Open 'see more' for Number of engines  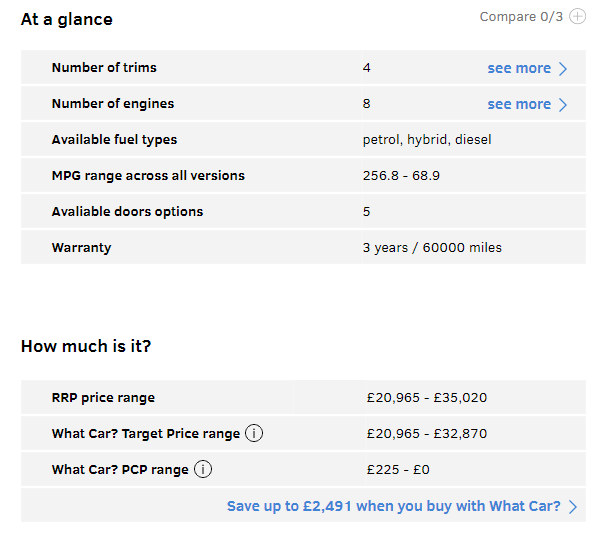coord(519,104)
